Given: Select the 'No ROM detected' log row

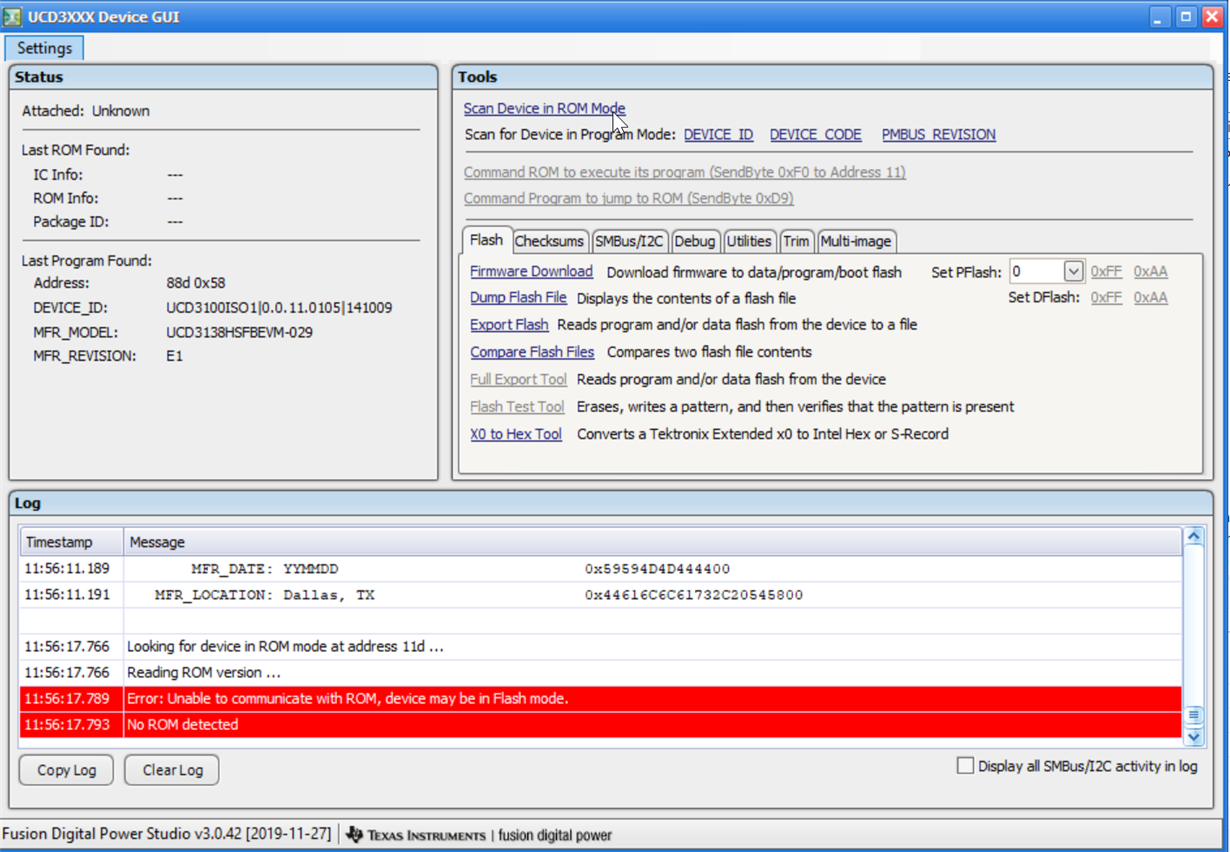Looking at the screenshot, I should [x=601, y=725].
